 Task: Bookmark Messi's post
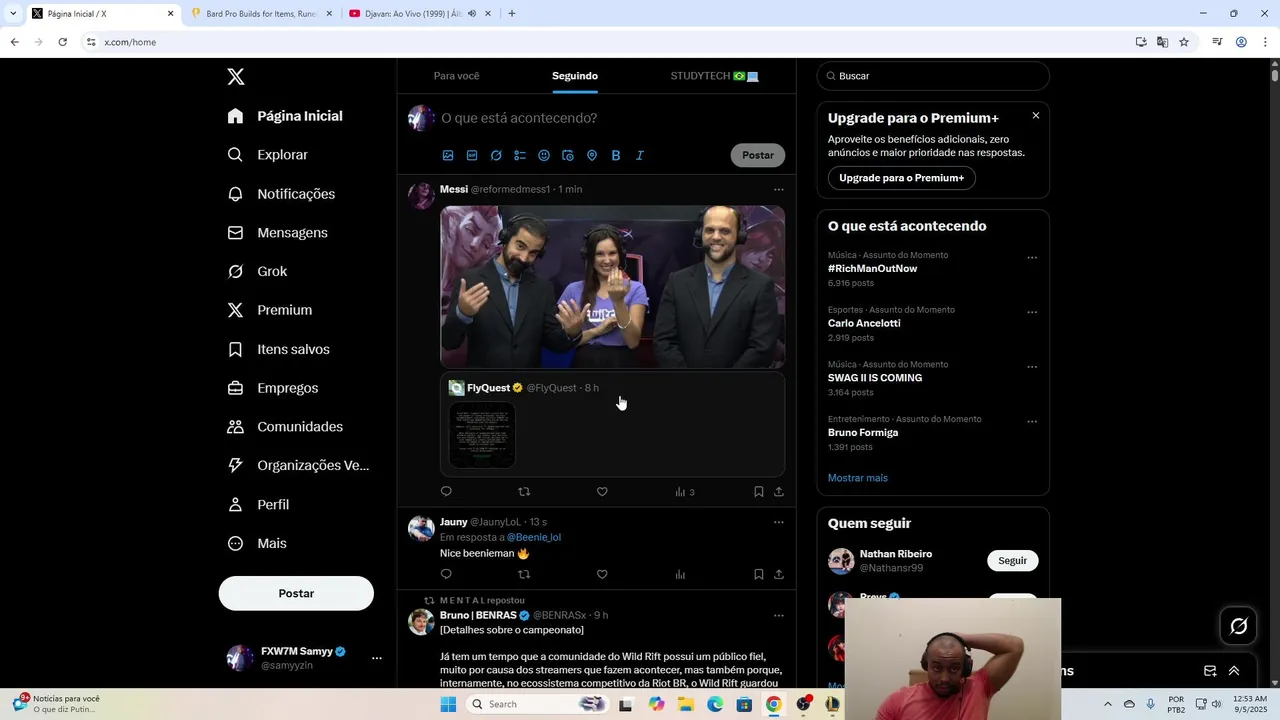(759, 492)
